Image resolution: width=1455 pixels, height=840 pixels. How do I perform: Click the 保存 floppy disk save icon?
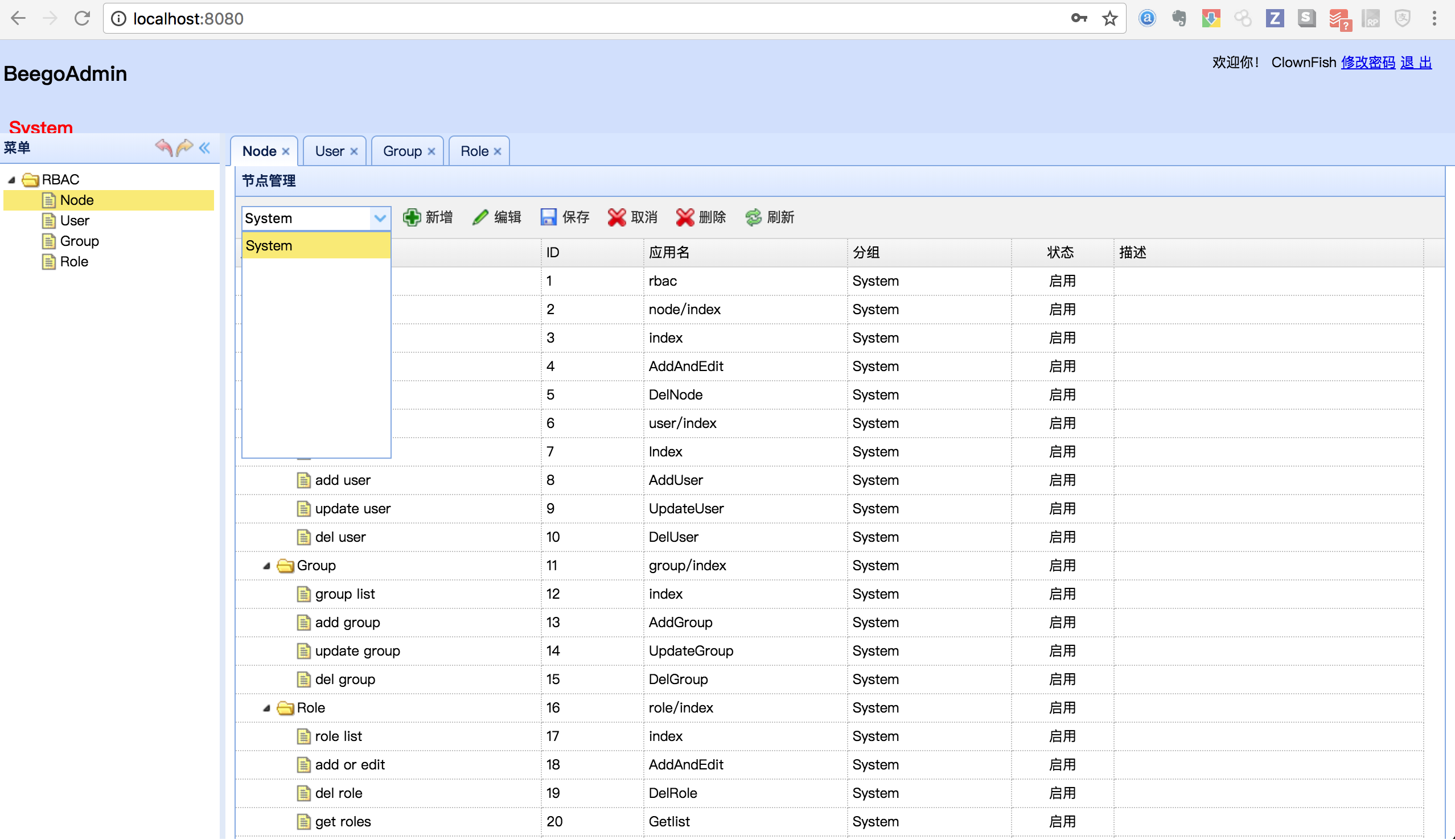pyautogui.click(x=548, y=217)
